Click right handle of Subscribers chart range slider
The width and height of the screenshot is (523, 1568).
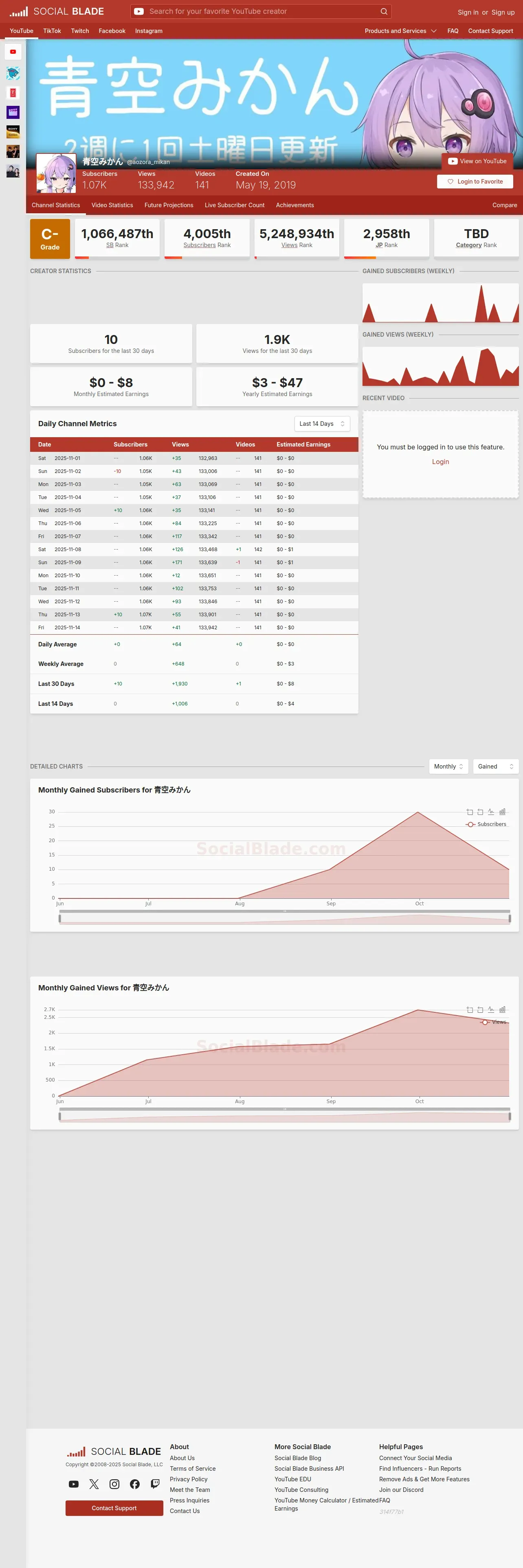pos(510,918)
